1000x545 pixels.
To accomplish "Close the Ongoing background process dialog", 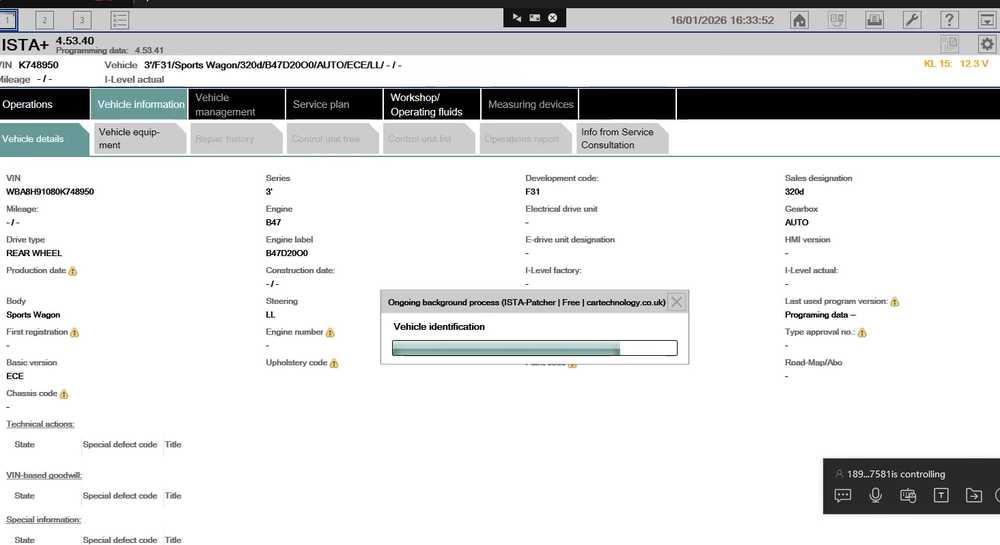I will tap(677, 302).
